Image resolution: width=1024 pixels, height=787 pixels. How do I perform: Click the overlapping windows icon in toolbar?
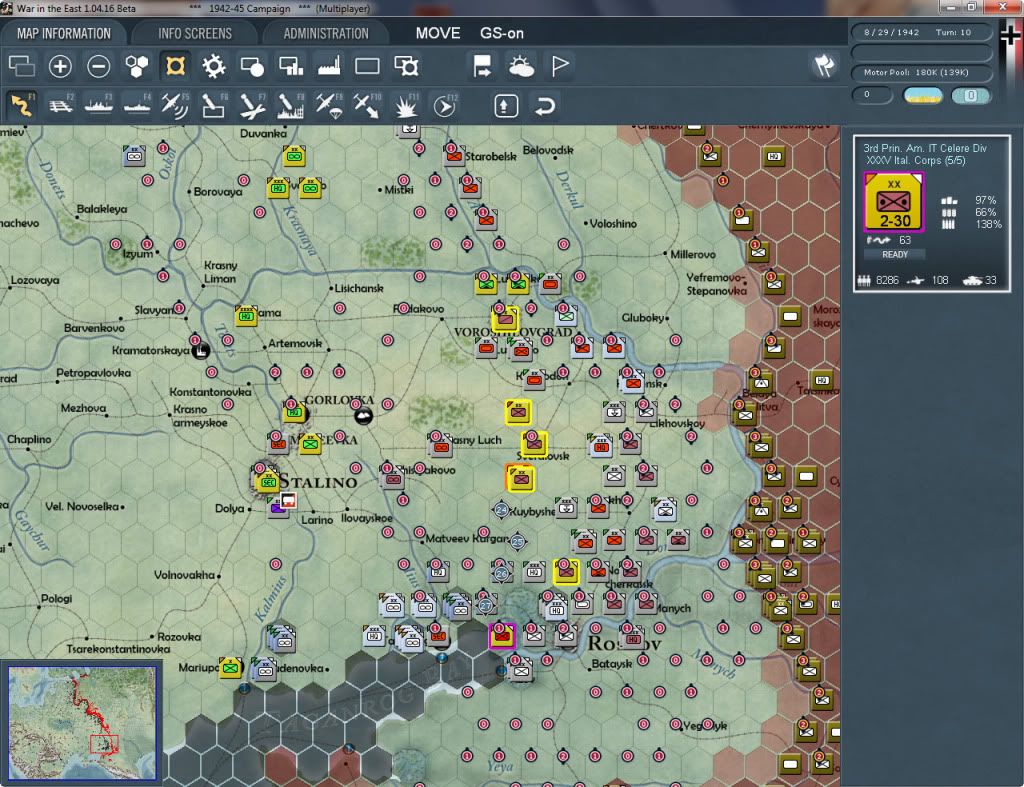click(22, 66)
